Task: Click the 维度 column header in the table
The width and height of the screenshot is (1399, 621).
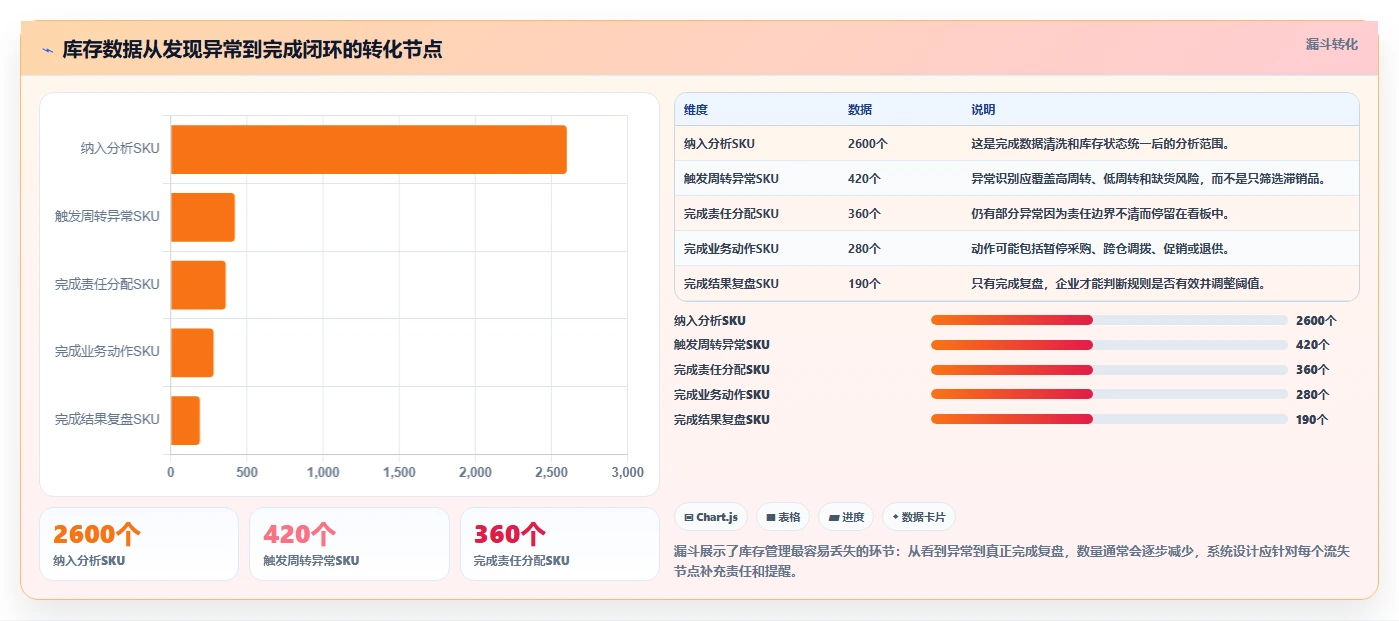Action: tap(696, 110)
